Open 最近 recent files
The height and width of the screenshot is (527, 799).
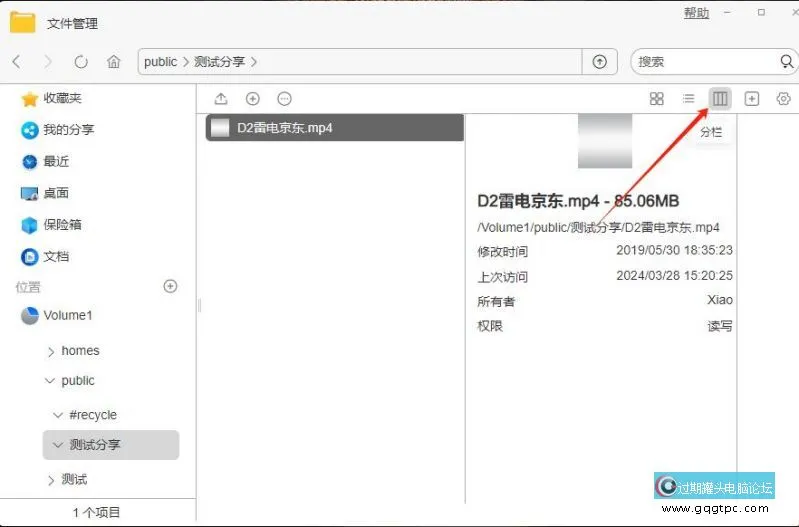click(45, 162)
